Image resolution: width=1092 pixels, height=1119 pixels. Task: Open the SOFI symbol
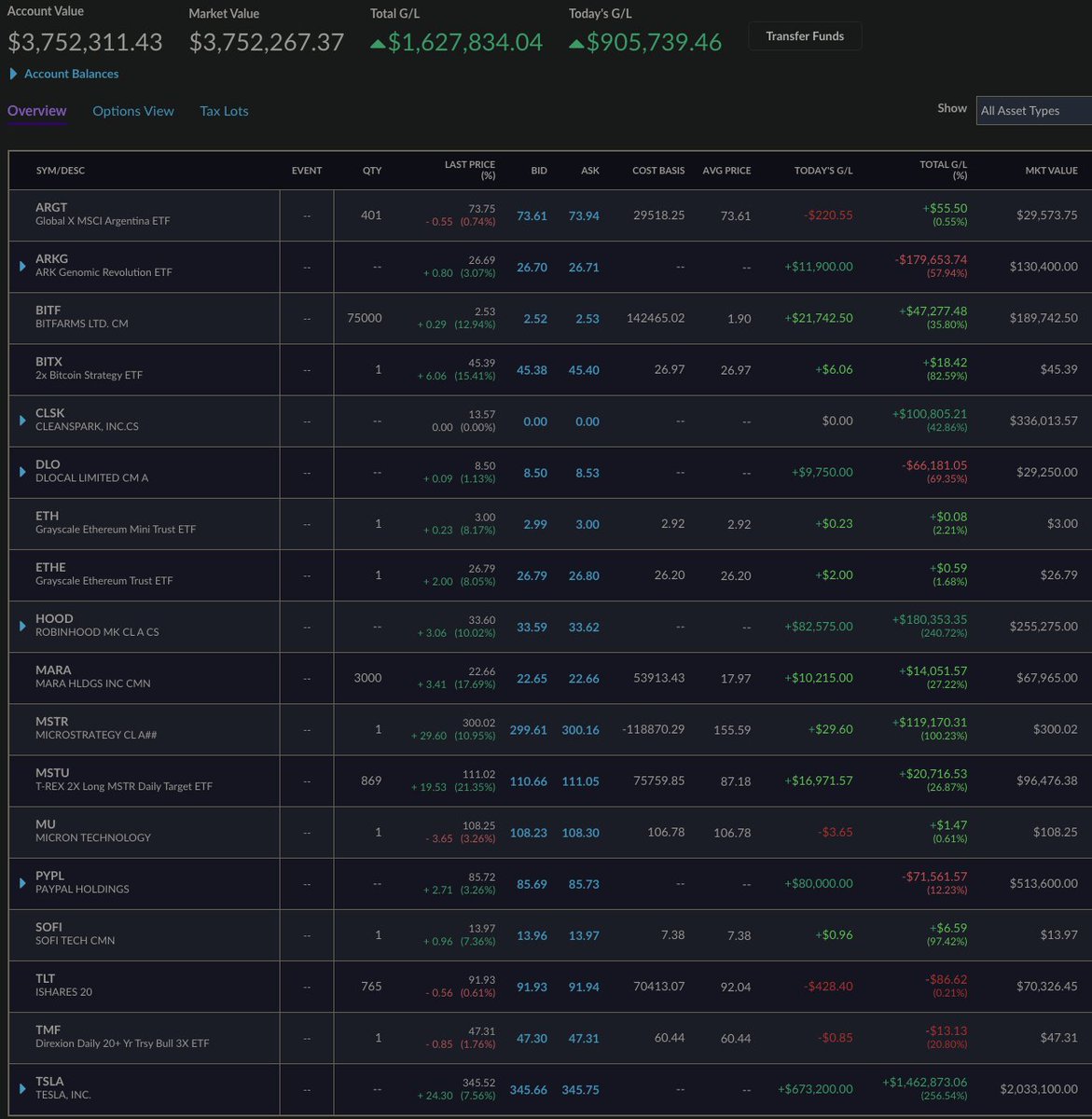point(49,927)
